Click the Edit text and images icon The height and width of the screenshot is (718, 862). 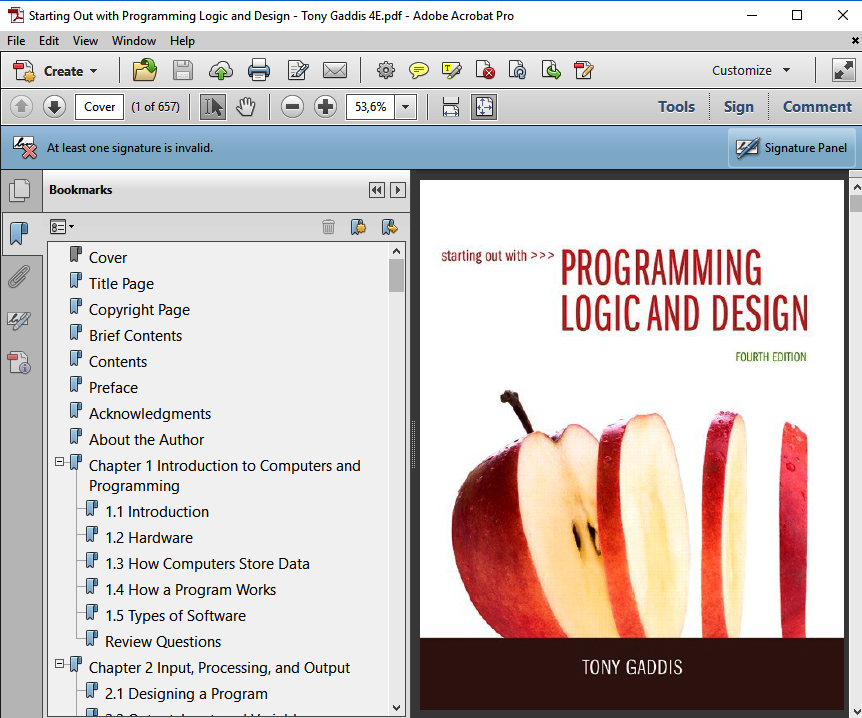297,70
